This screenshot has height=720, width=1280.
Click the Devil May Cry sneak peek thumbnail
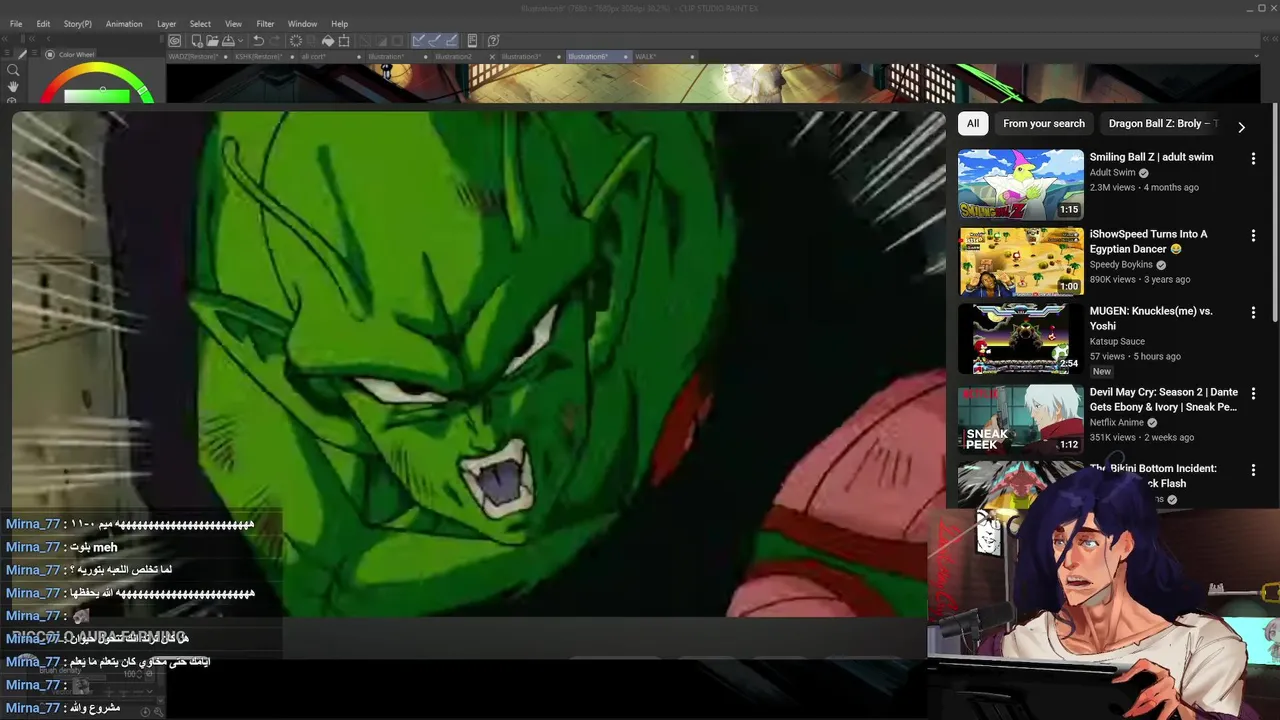(x=1020, y=419)
